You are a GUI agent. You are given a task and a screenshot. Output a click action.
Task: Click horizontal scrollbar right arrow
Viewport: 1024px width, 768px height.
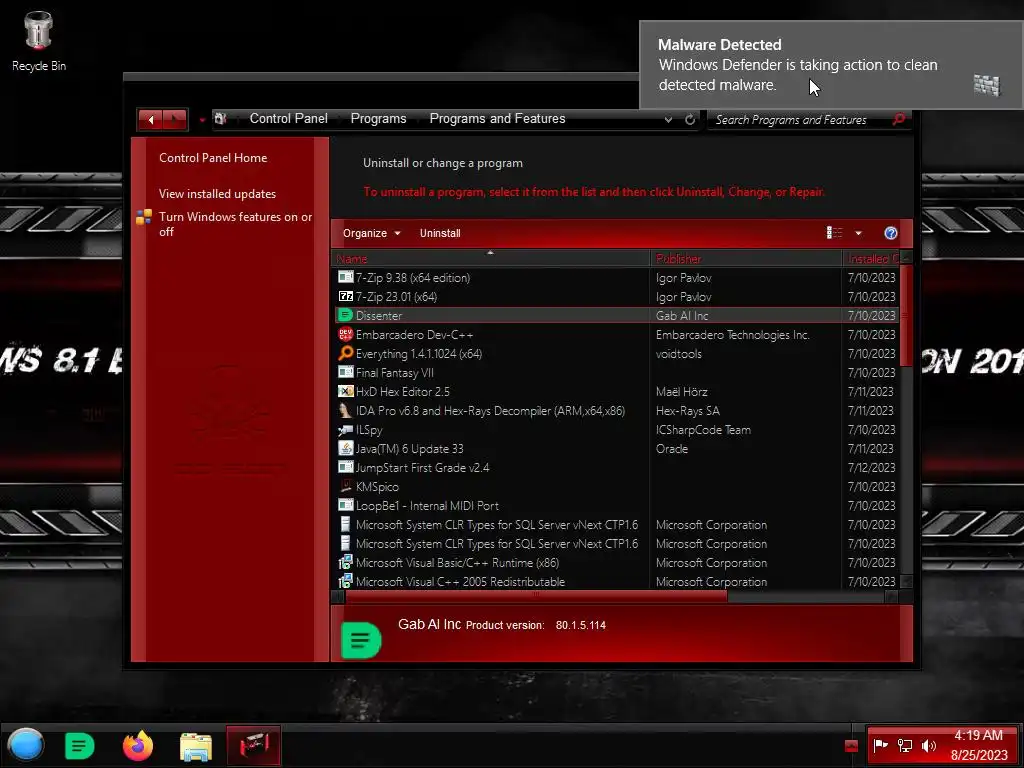point(891,596)
